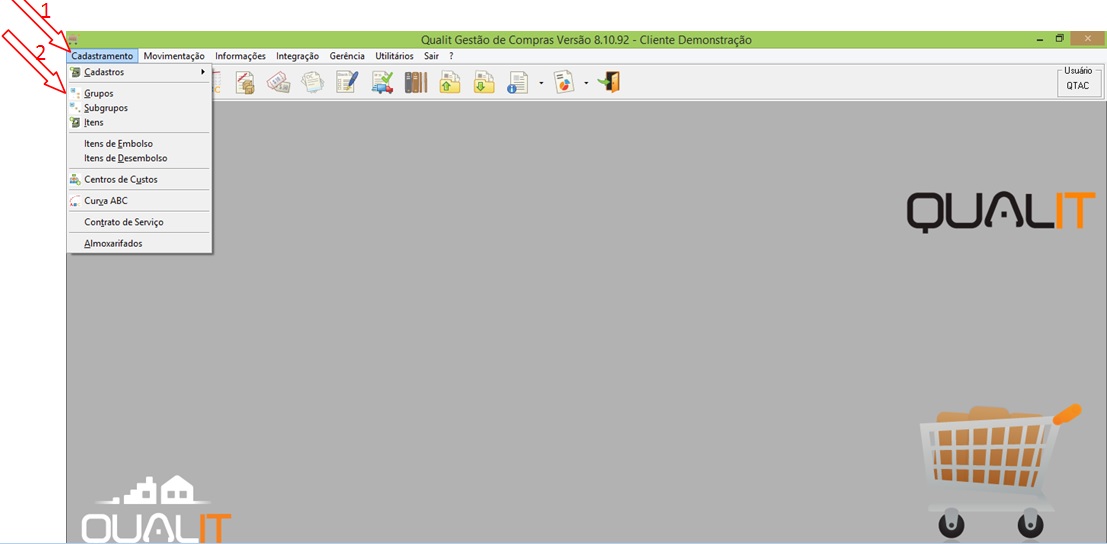Expand the Cadastros submenu
Viewport: 1107px width, 544px height.
click(139, 72)
